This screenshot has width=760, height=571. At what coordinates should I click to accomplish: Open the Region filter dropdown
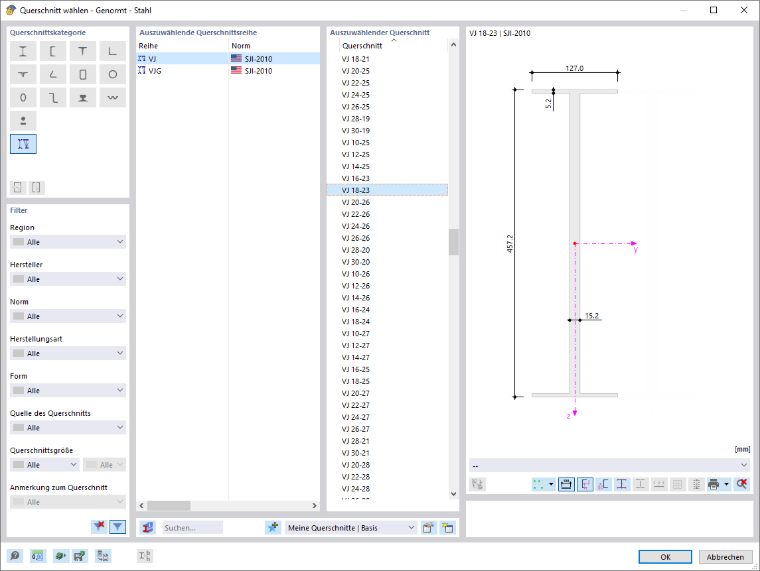tap(68, 242)
